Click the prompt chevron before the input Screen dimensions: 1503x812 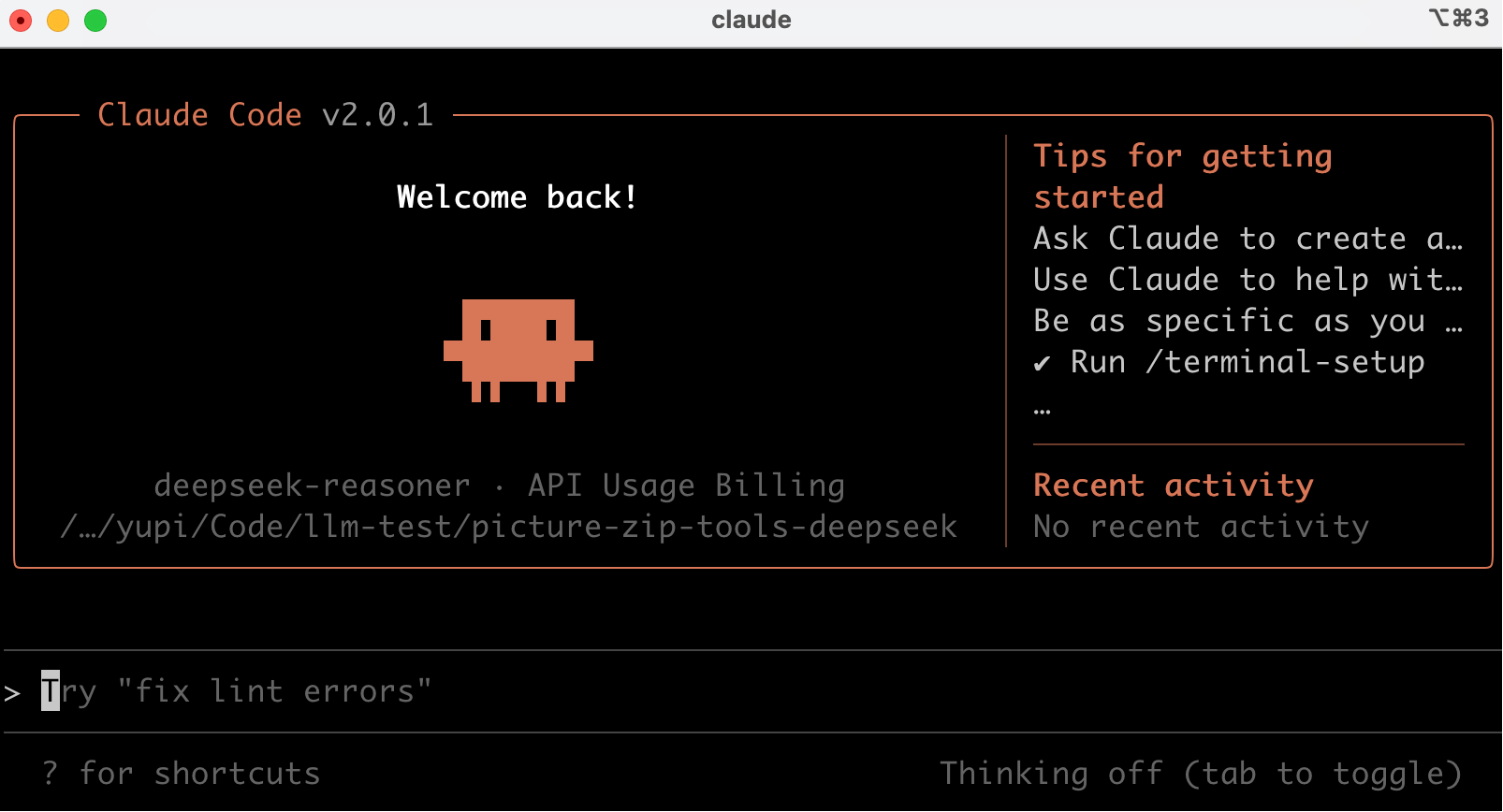point(12,693)
